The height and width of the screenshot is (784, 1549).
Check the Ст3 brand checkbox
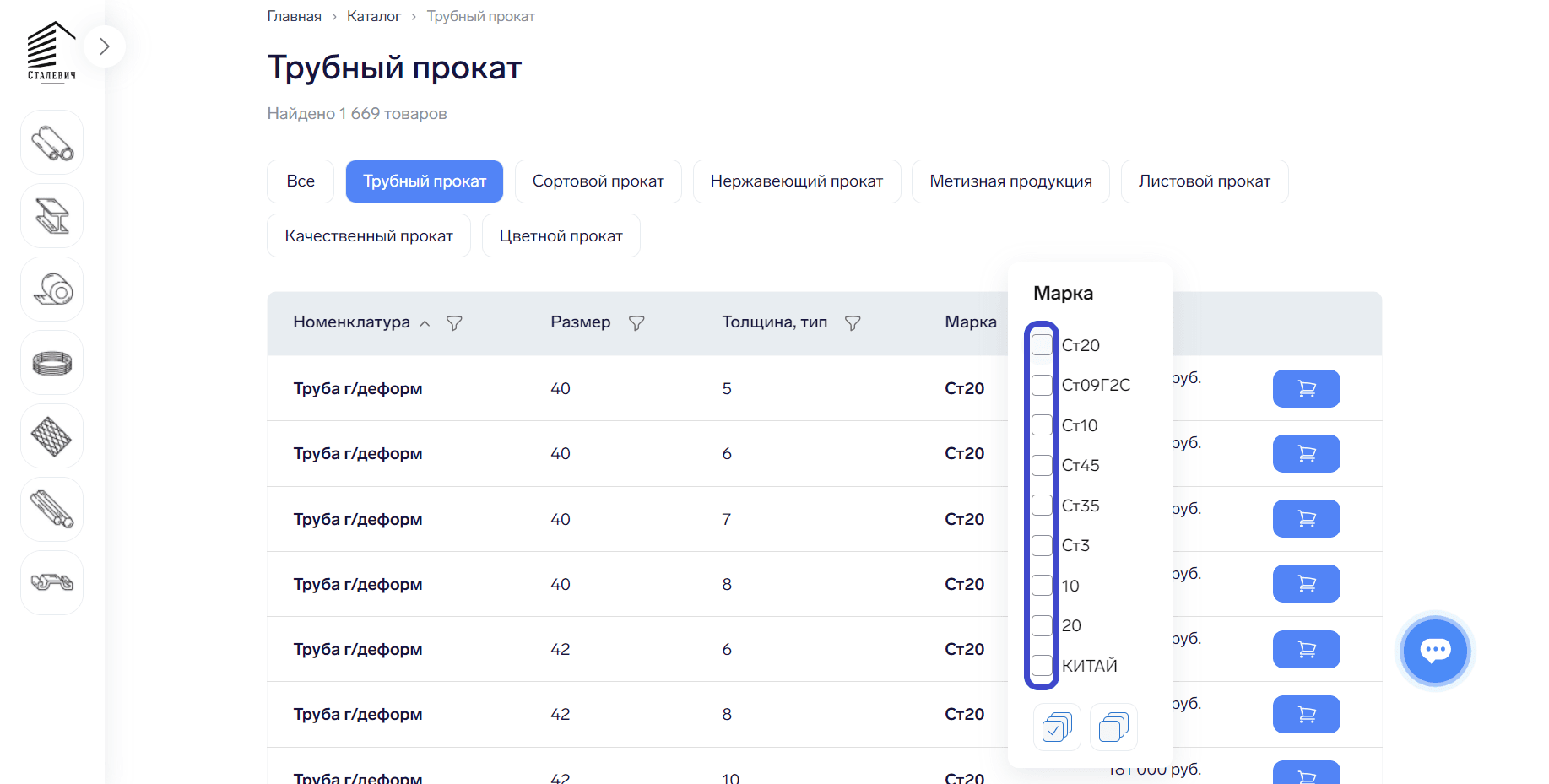coord(1043,545)
